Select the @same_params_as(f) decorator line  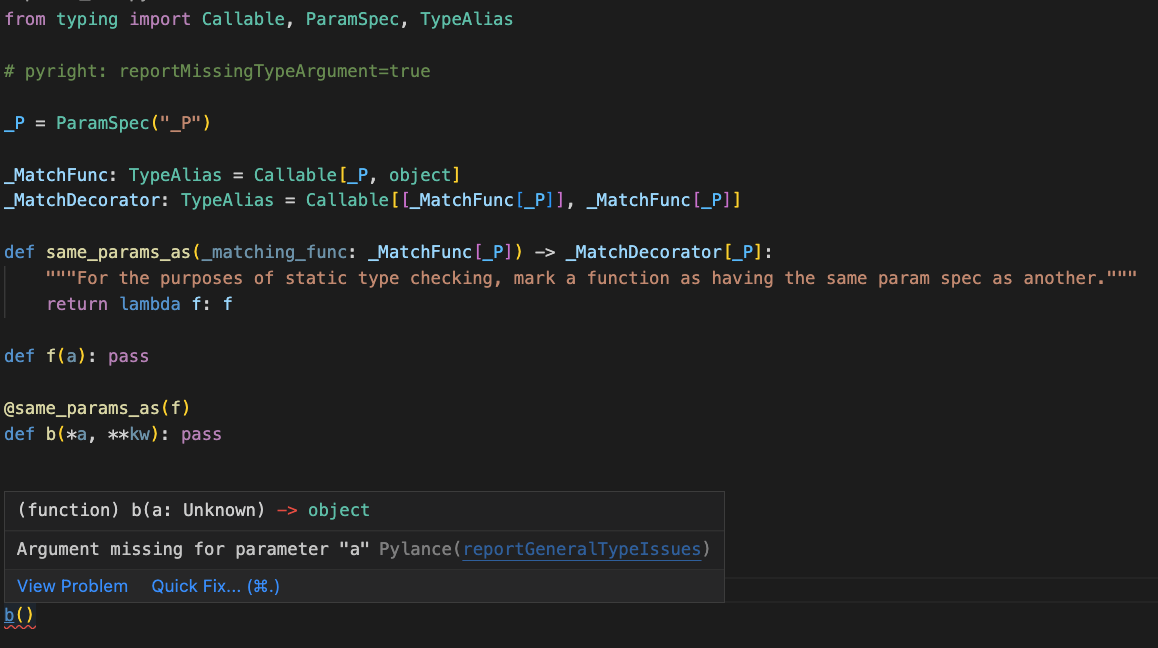click(95, 407)
